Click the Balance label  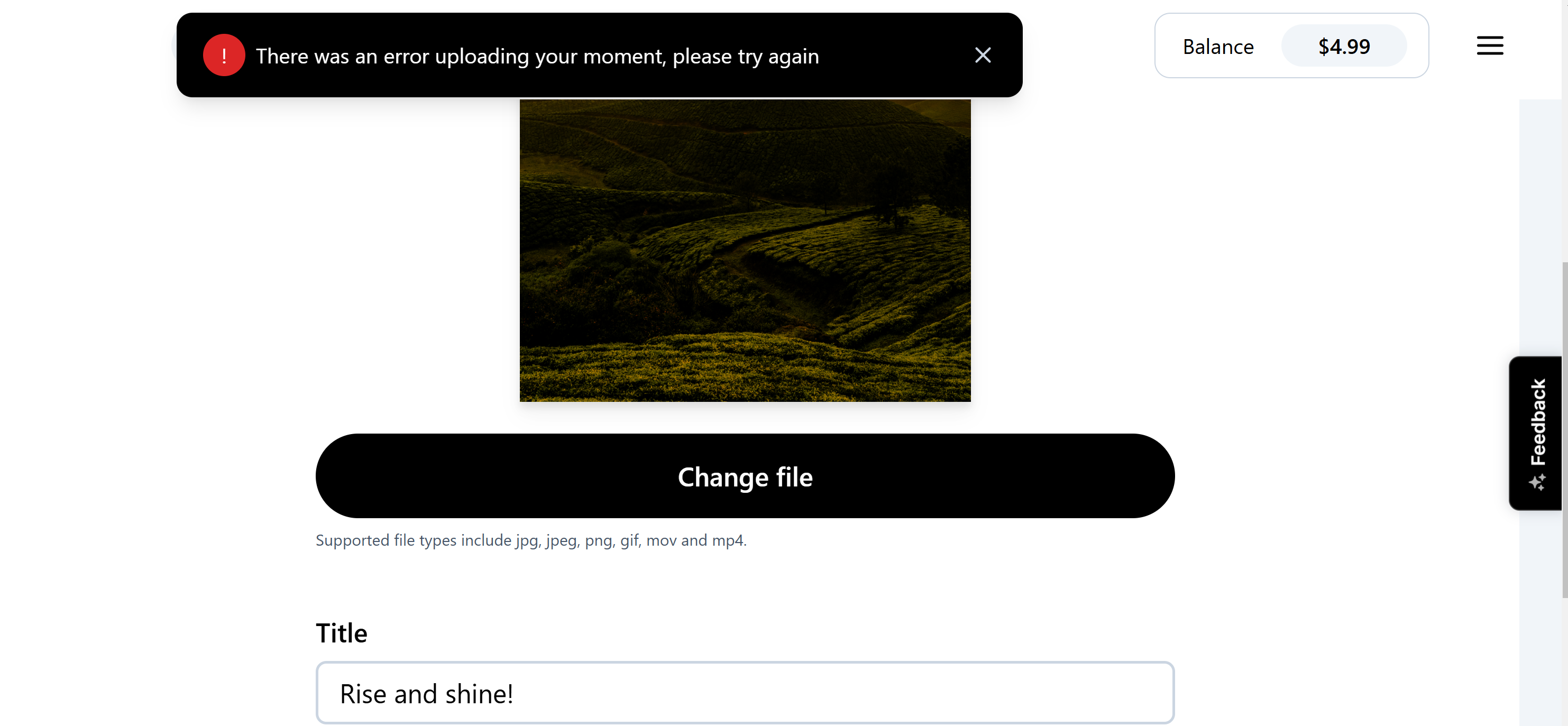click(x=1218, y=47)
